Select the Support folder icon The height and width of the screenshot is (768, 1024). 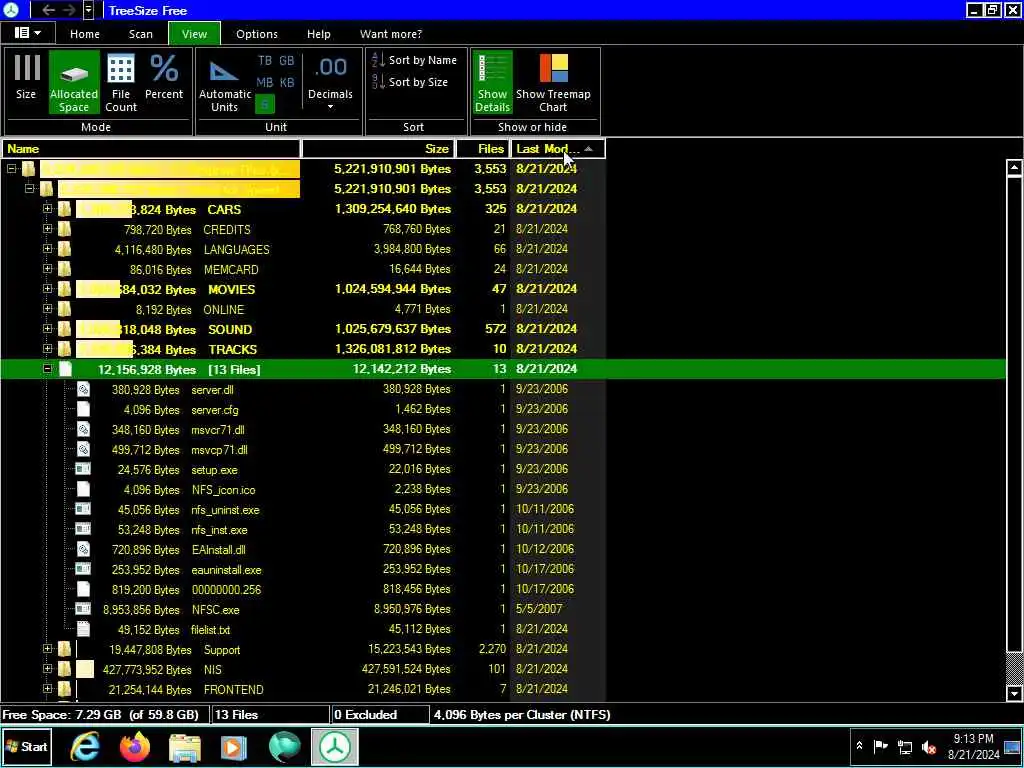(64, 649)
